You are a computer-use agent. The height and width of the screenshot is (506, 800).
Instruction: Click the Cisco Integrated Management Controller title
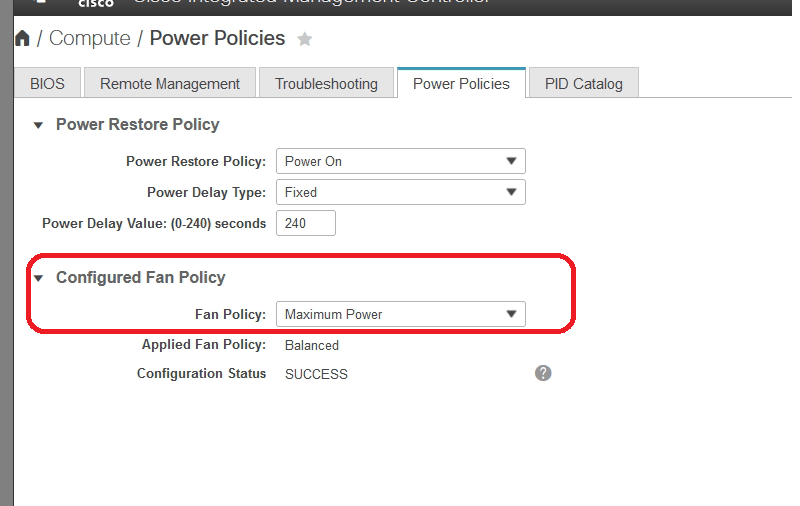click(x=310, y=3)
